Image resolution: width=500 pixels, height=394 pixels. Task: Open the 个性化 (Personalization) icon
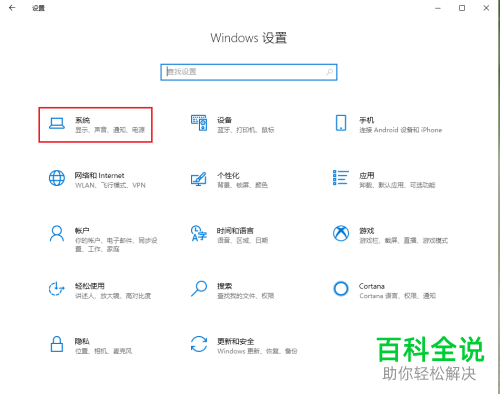[199, 179]
